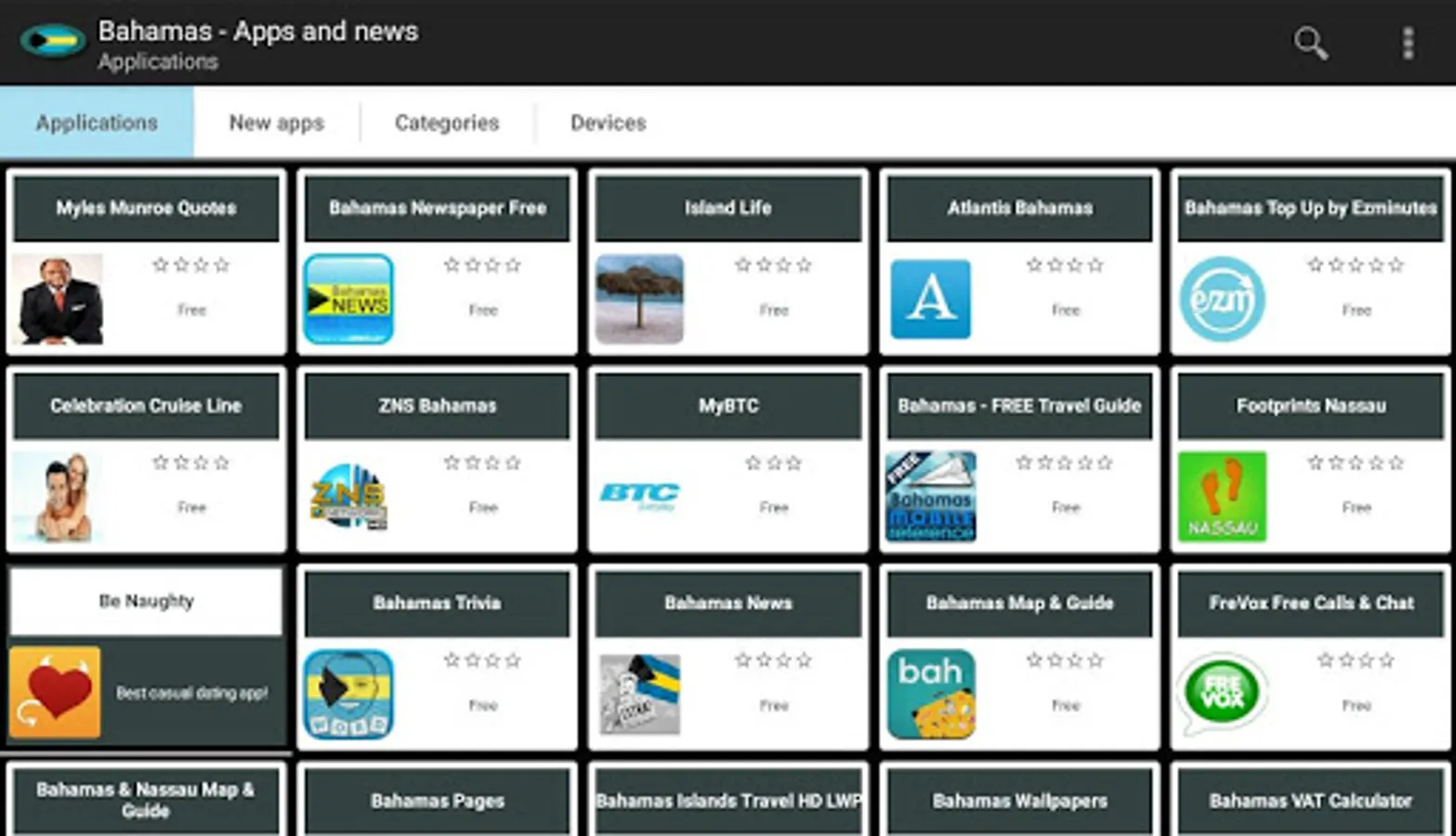Click 'Free' price under Bahamas Trivia
This screenshot has height=836, width=1456.
483,705
